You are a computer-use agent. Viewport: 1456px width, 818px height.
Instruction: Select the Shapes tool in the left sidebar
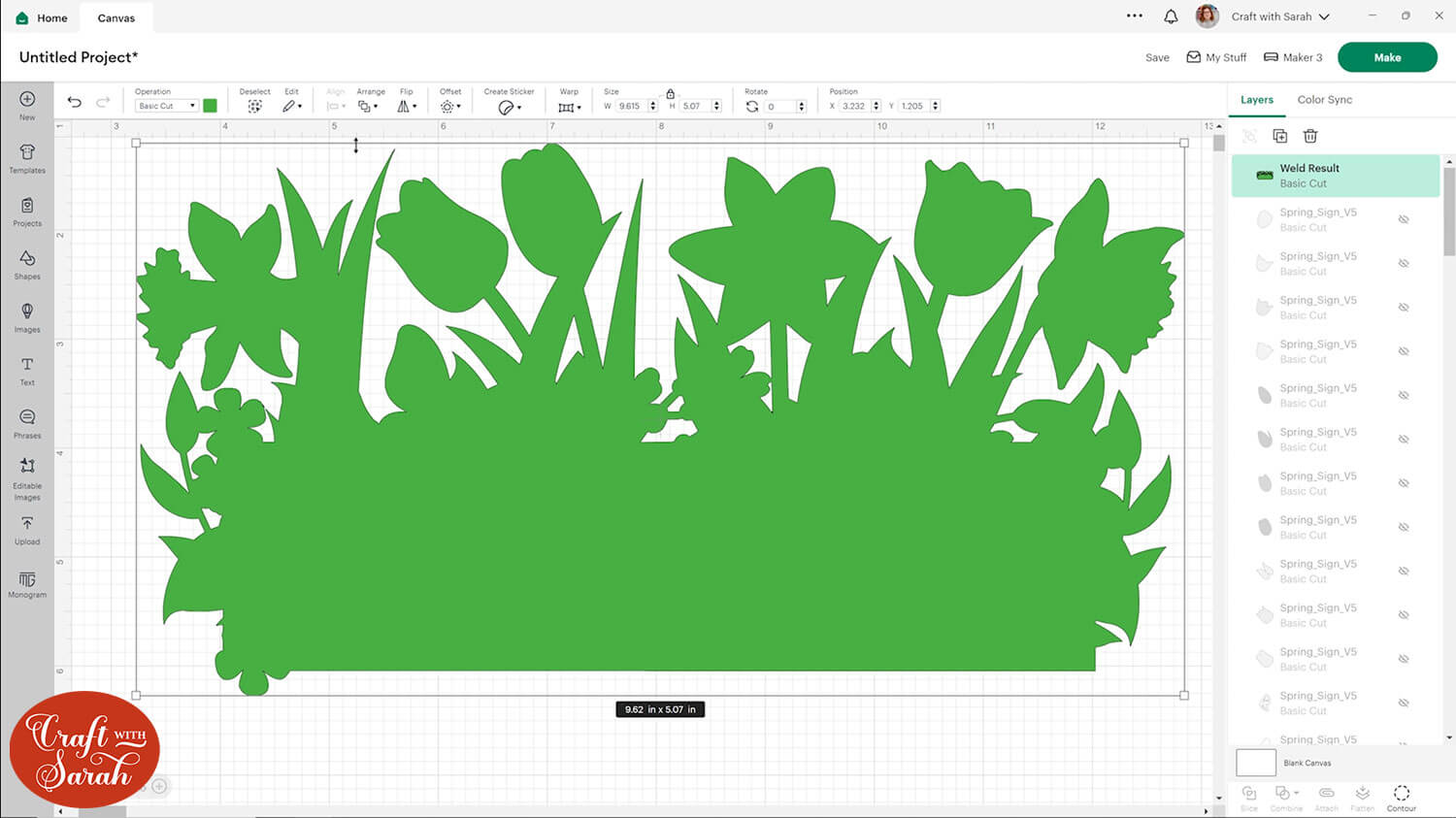[27, 263]
